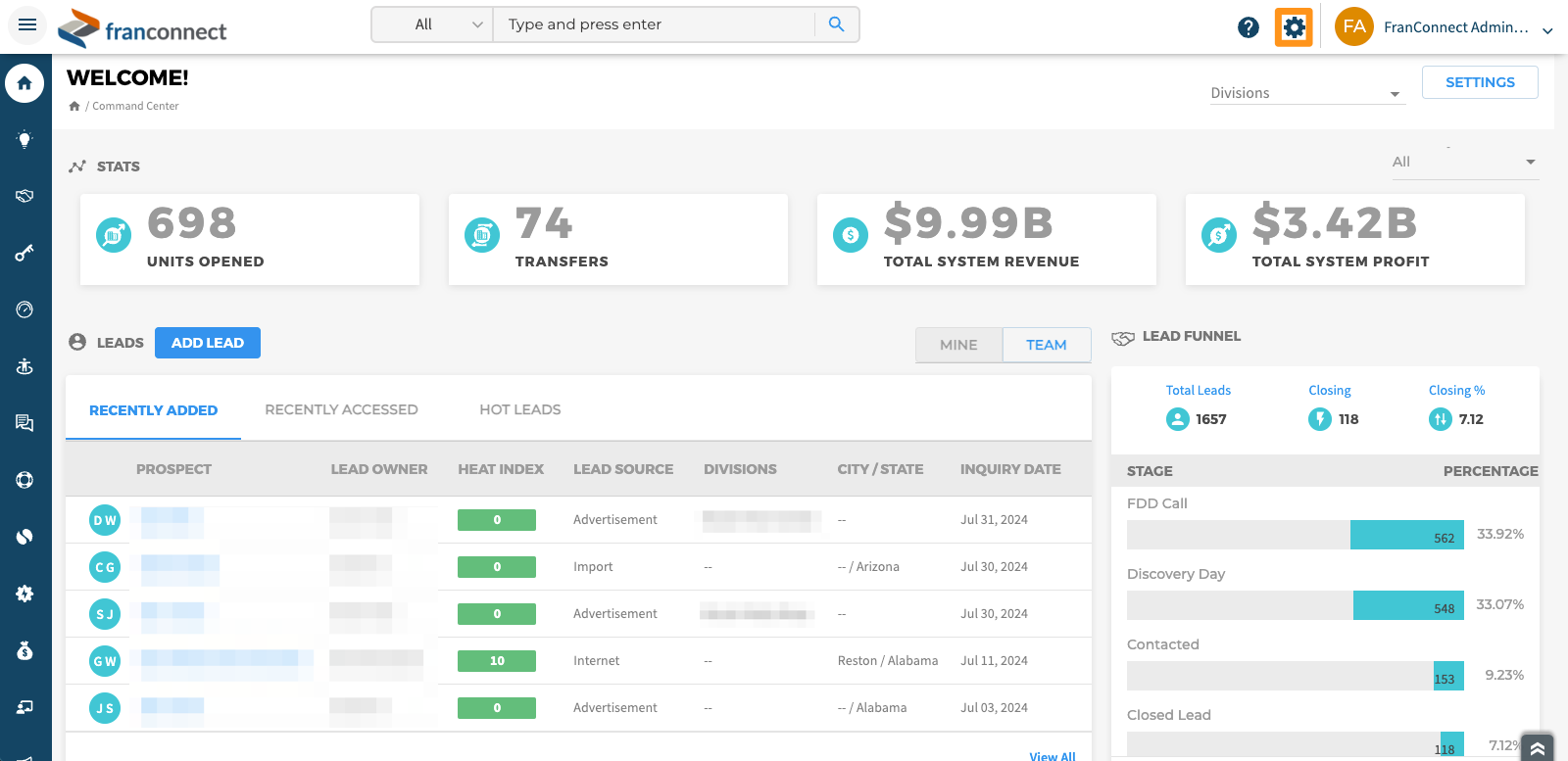The height and width of the screenshot is (761, 1568).
Task: Open the DW prospect avatar
Action: point(105,520)
